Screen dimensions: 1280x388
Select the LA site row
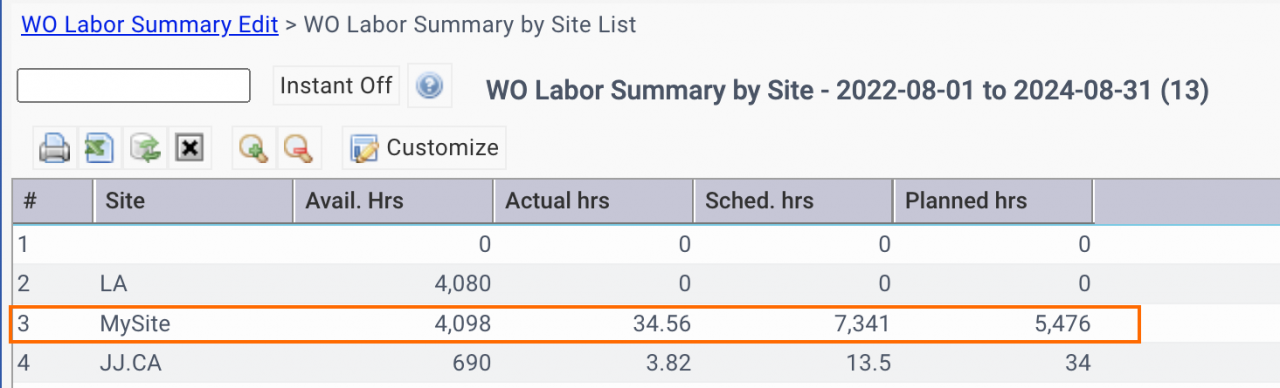pos(574,284)
